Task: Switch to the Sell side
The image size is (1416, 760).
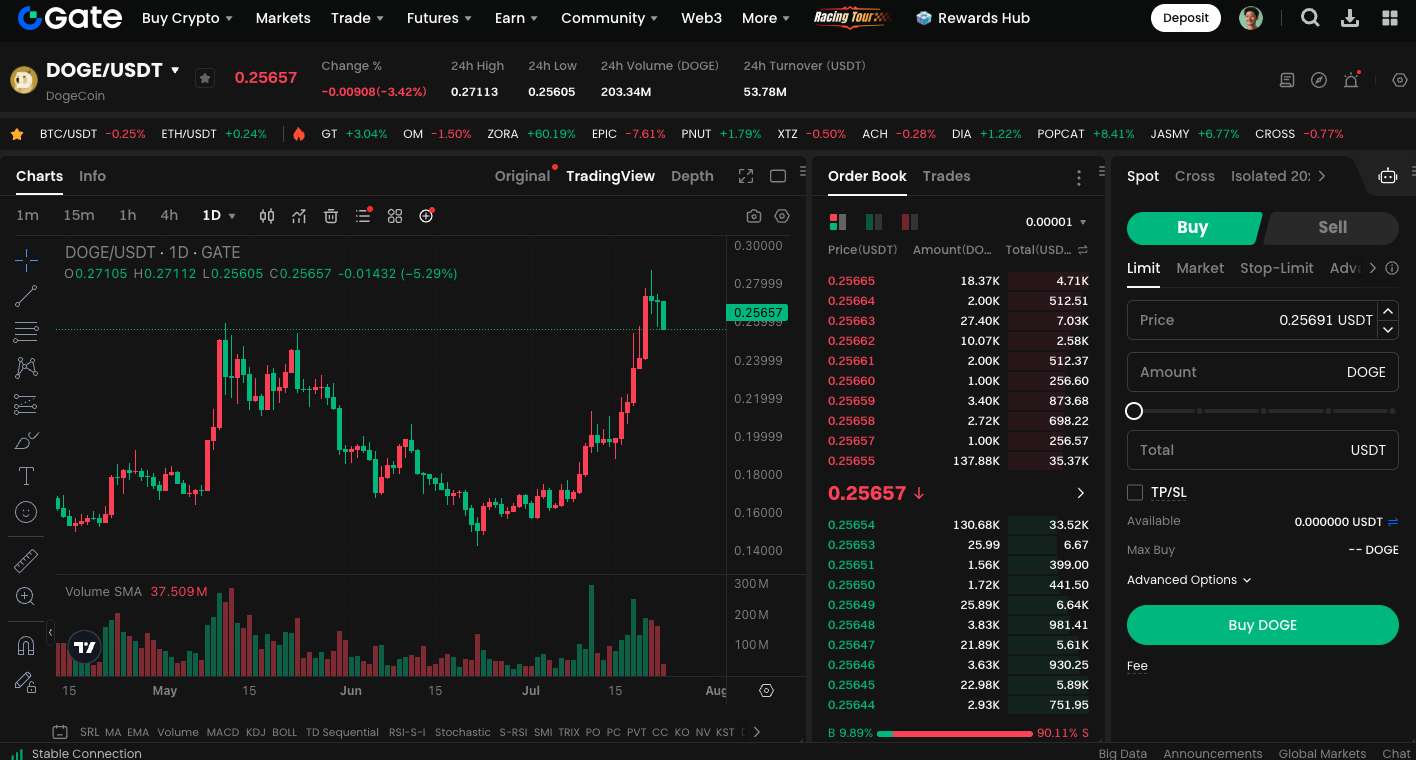Action: coord(1332,228)
